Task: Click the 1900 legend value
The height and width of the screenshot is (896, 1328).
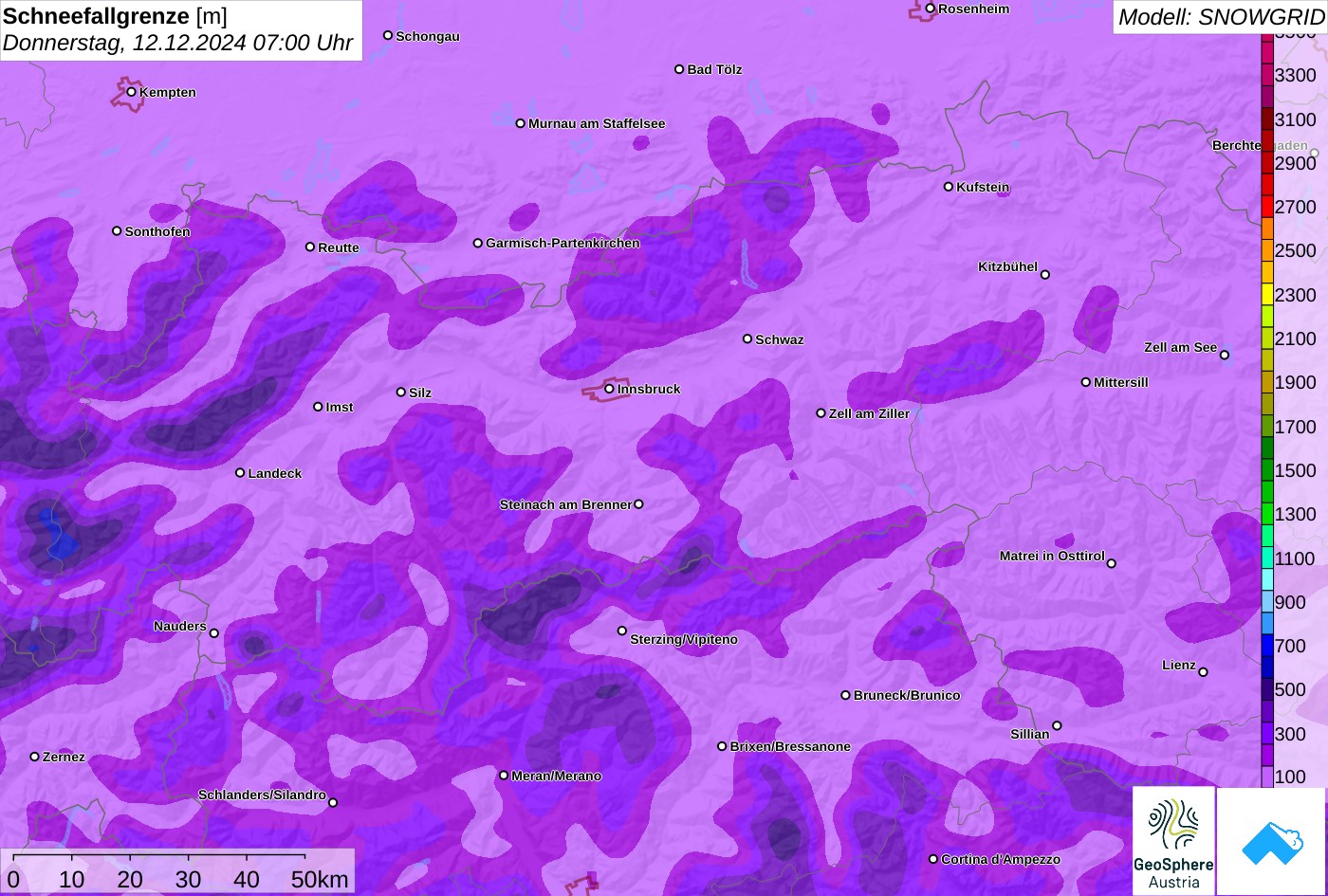Action: tap(1296, 382)
